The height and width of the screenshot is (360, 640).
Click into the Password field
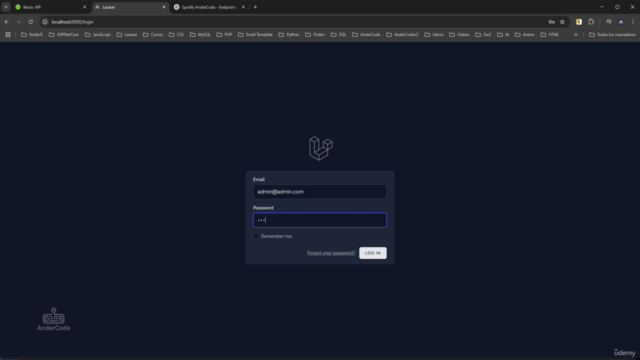(x=320, y=220)
